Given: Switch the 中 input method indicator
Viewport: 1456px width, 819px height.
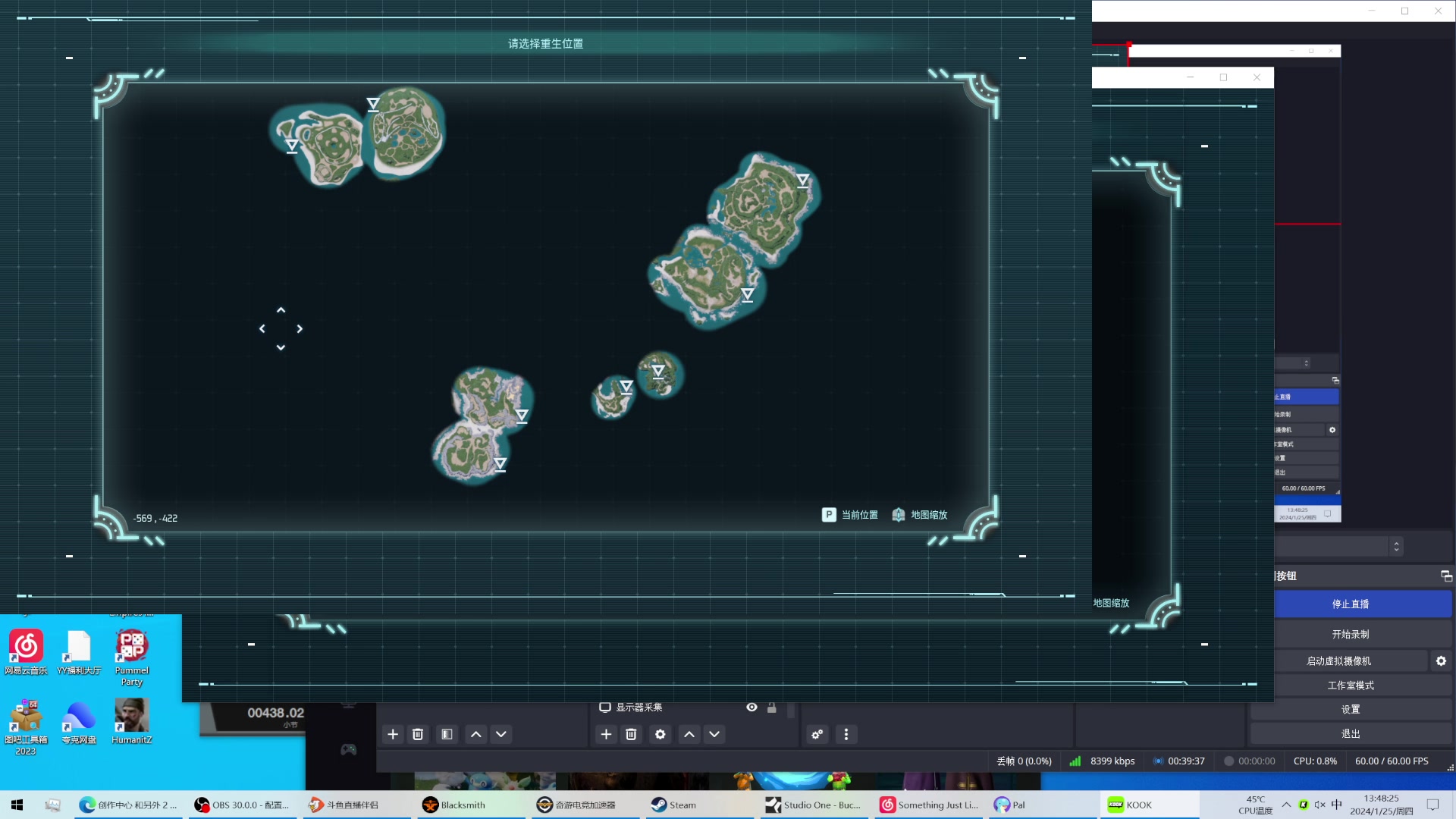Looking at the screenshot, I should point(1337,805).
